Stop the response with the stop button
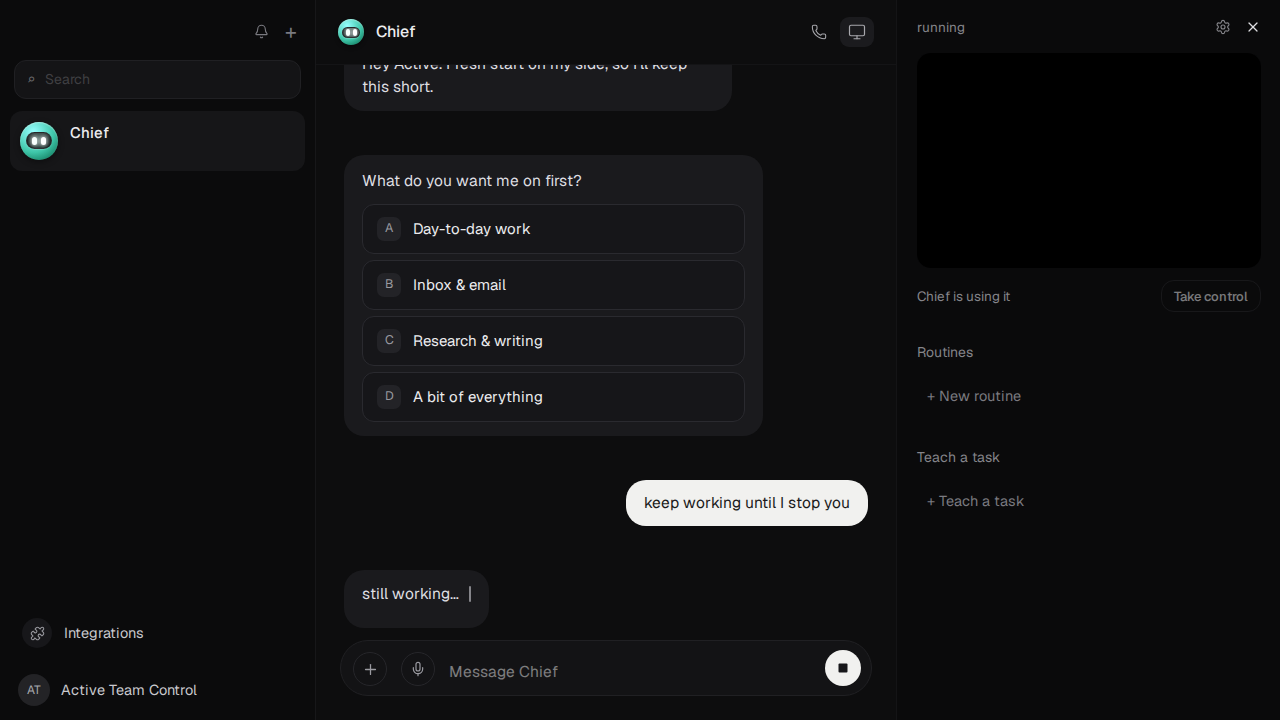The height and width of the screenshot is (720, 1280). pos(843,668)
